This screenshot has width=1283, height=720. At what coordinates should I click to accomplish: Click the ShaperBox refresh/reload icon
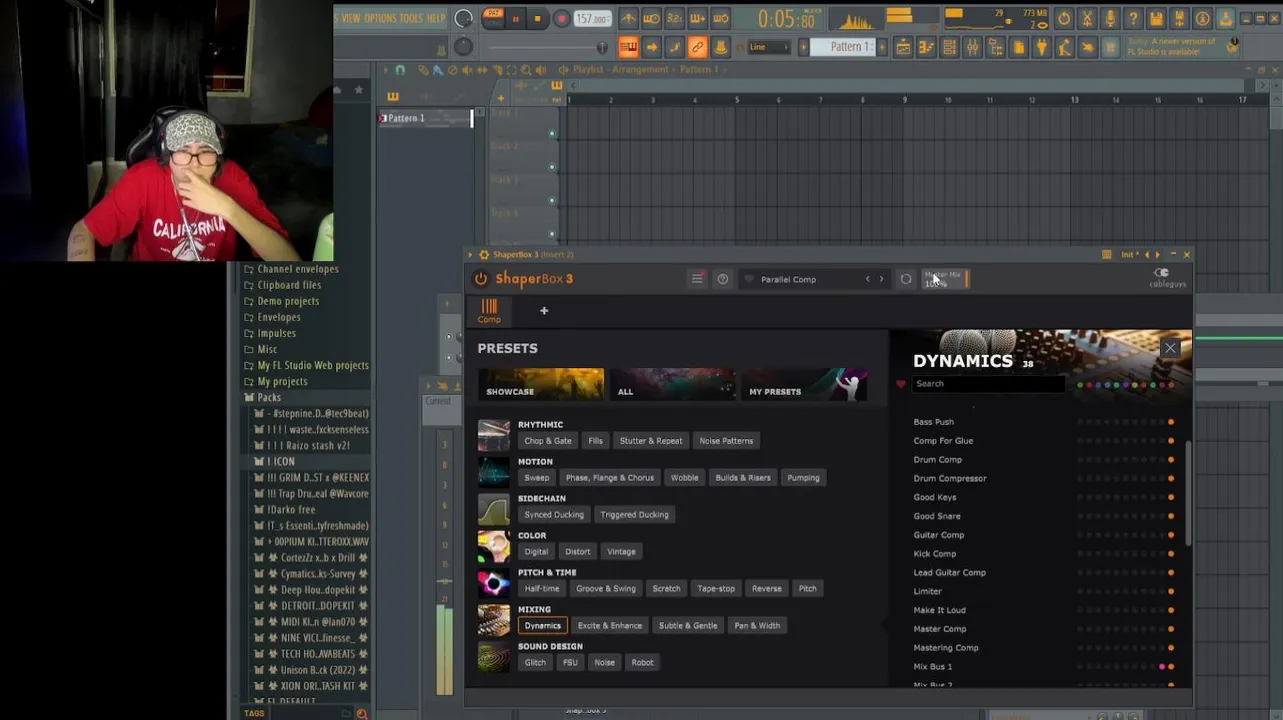(906, 279)
